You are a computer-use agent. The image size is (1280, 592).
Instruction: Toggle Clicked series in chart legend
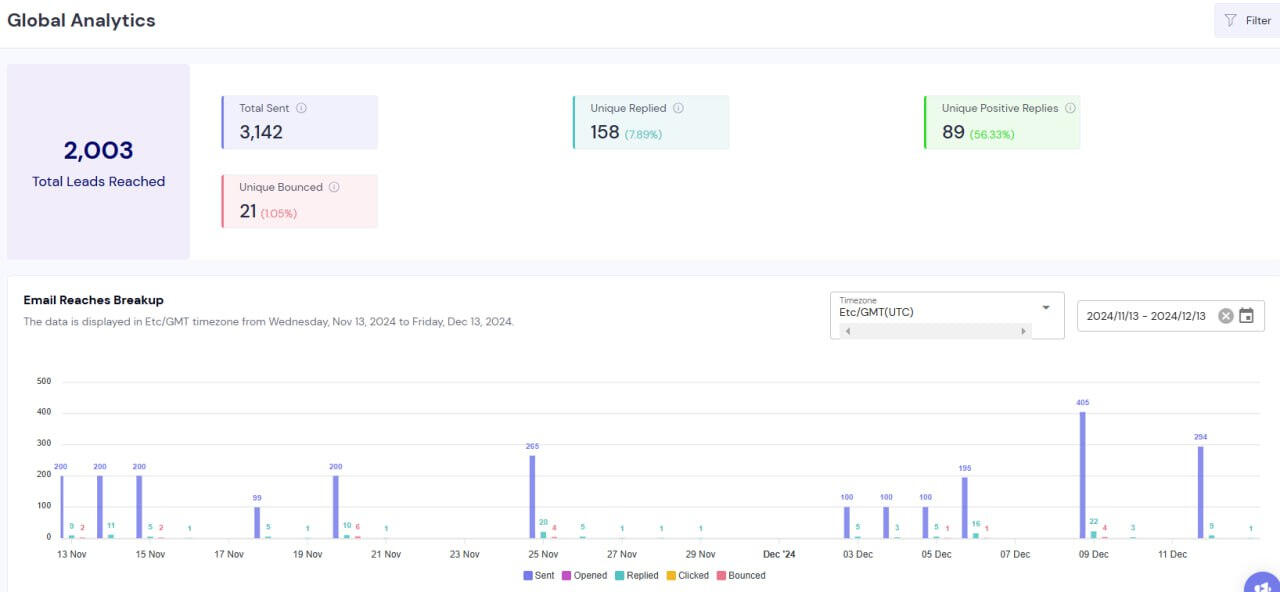coord(687,576)
